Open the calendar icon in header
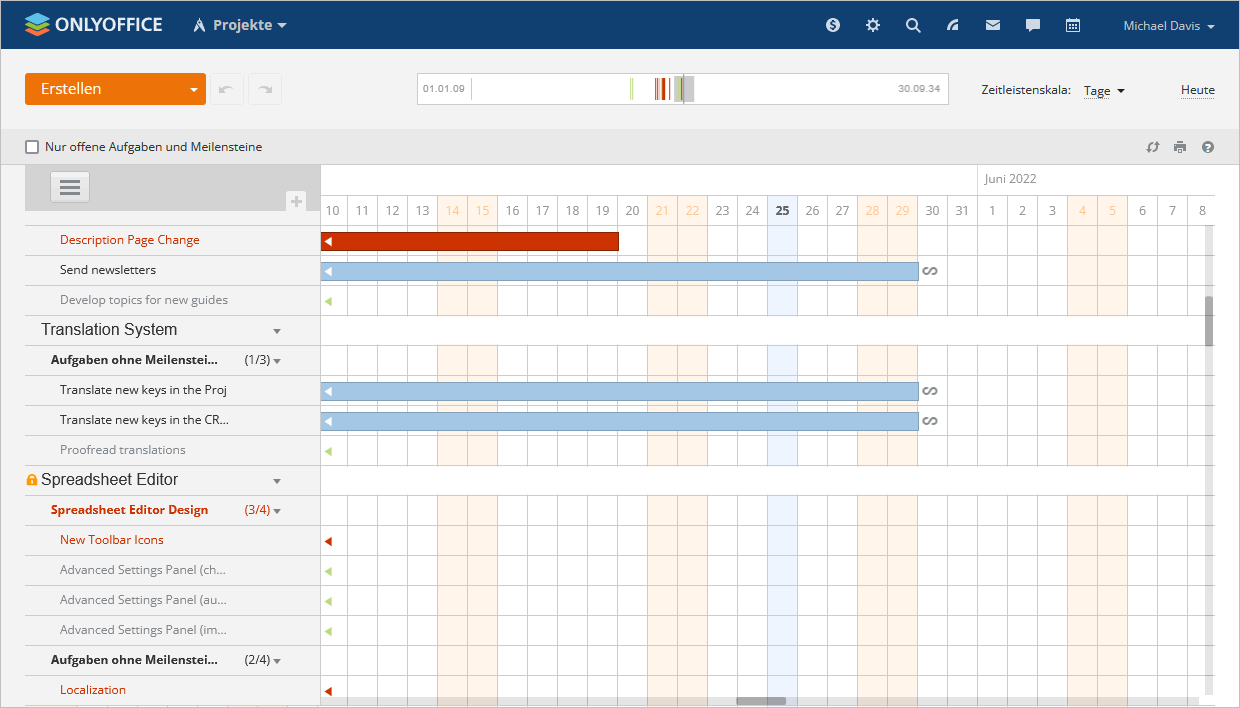1240x708 pixels. click(1073, 25)
